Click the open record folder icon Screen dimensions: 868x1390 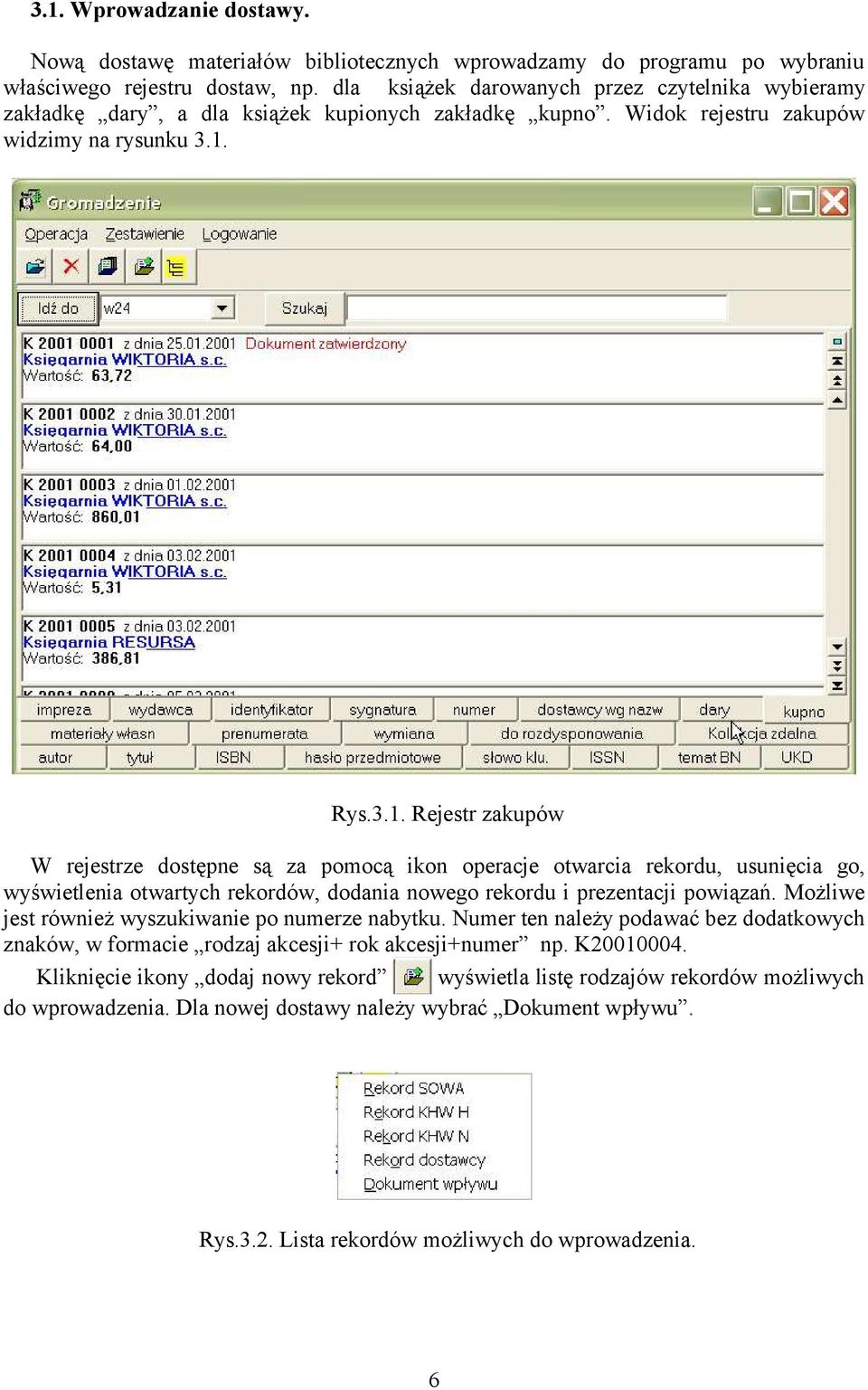pyautogui.click(x=35, y=266)
